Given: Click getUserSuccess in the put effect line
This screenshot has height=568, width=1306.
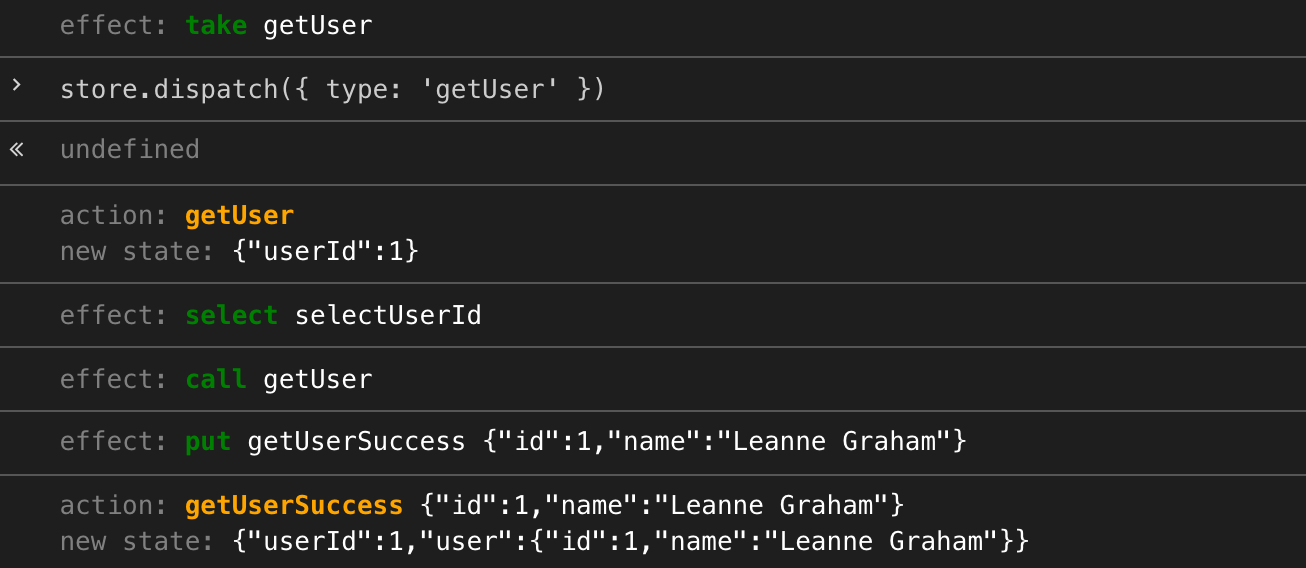Looking at the screenshot, I should tap(356, 441).
